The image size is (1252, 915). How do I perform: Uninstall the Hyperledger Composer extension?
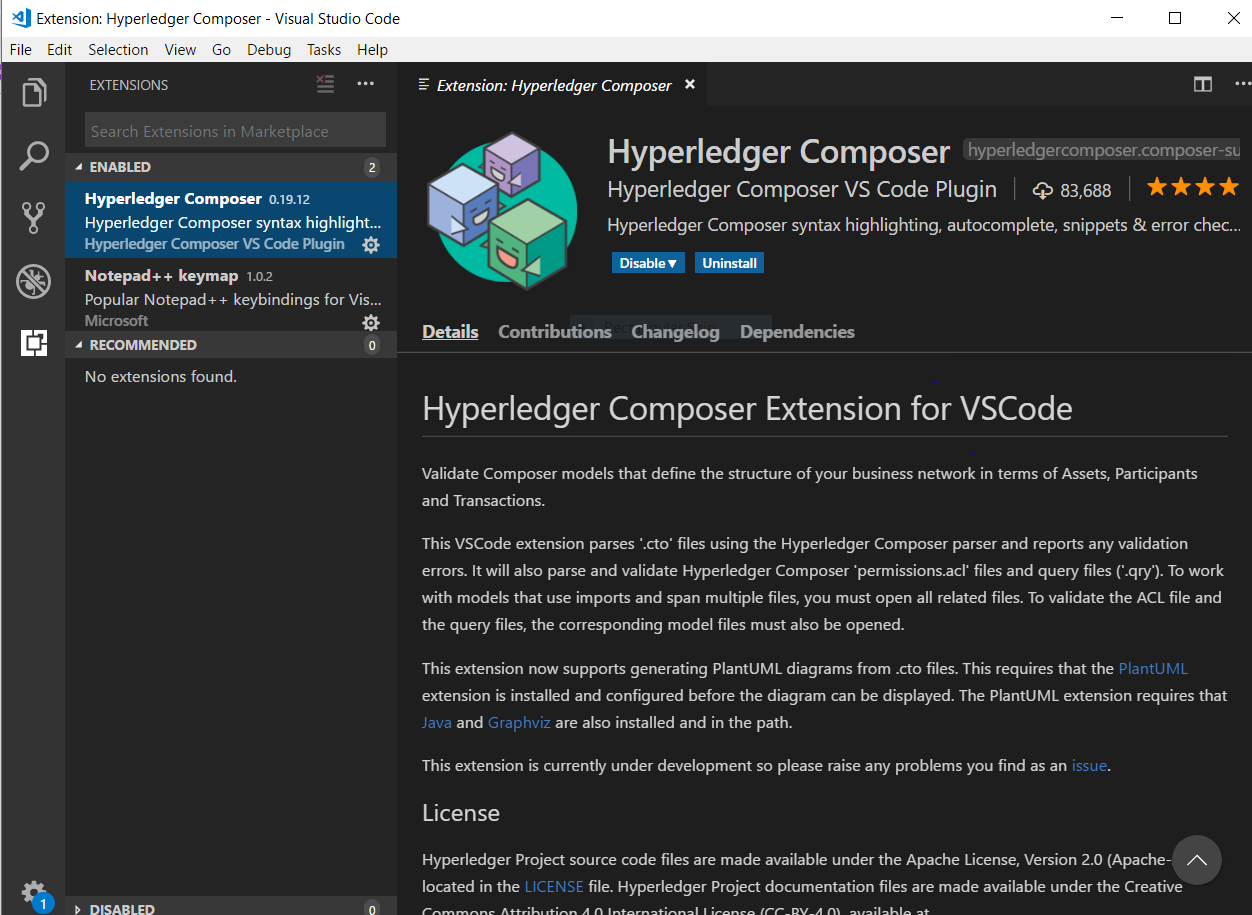[729, 262]
